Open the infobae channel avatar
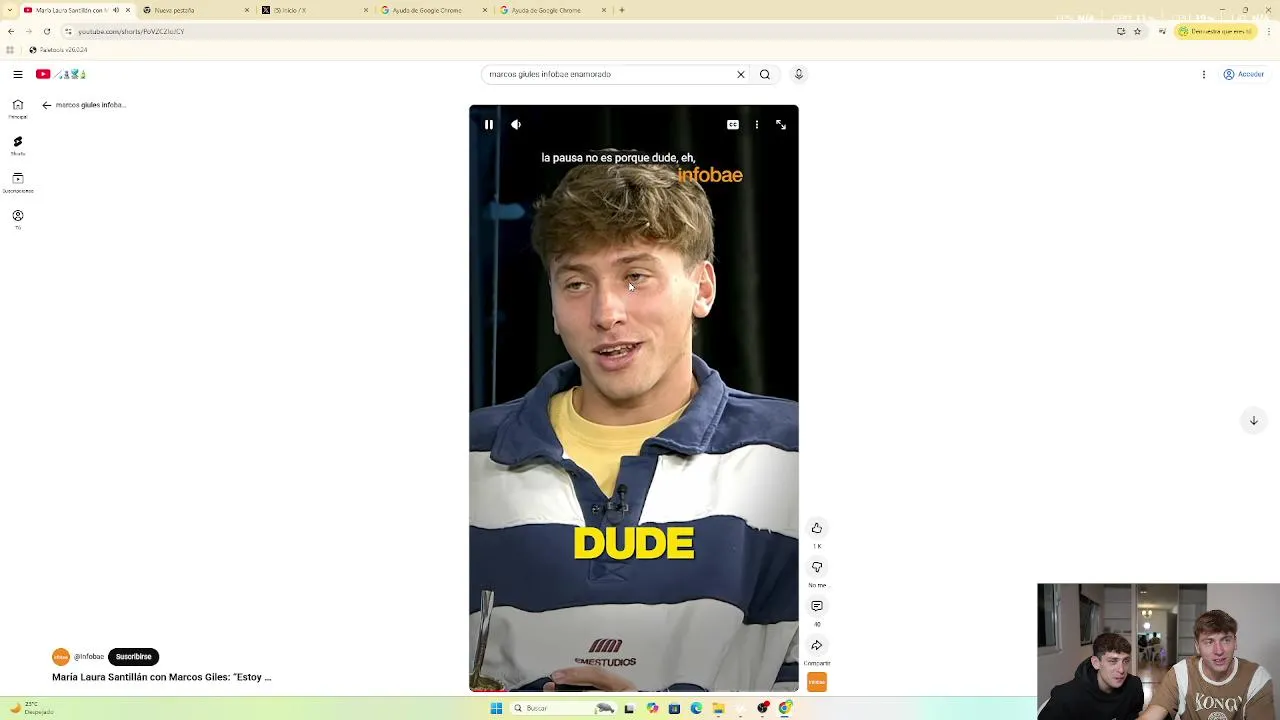The image size is (1280, 720). click(61, 657)
